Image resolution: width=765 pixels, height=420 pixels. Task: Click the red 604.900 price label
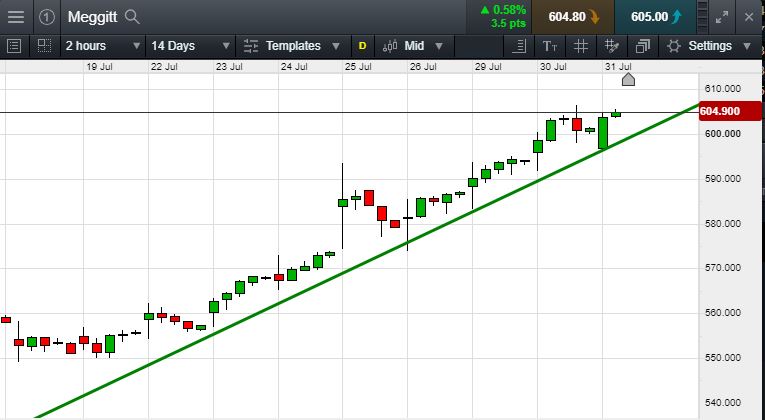click(720, 111)
